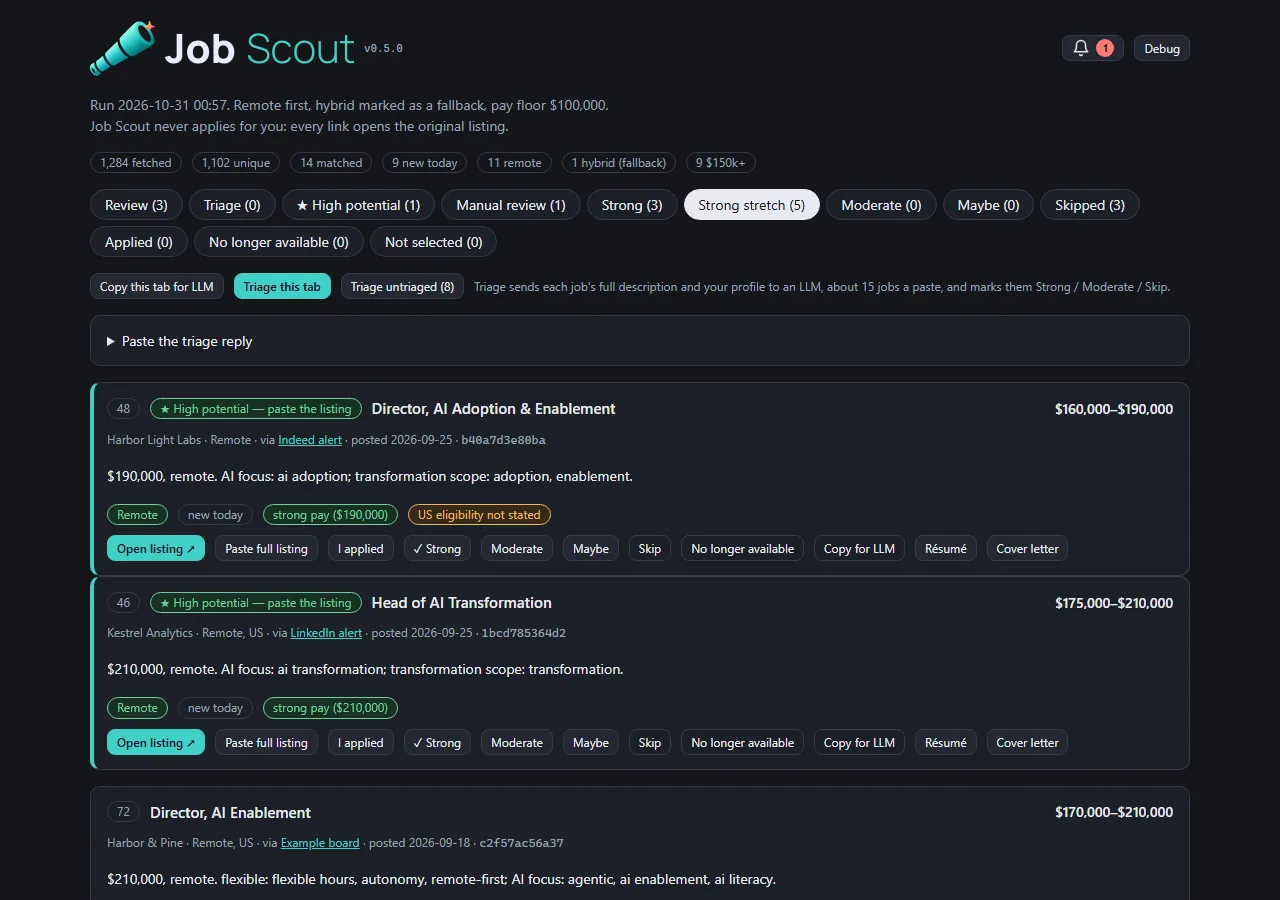This screenshot has width=1280, height=900.
Task: Open listing for Director, AI Adoption & Enablement
Action: tap(156, 548)
